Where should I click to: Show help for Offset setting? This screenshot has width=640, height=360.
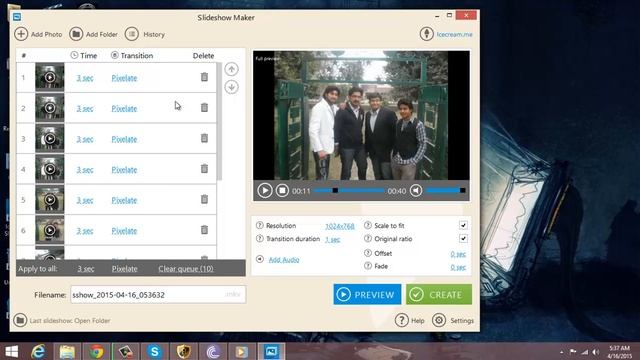click(368, 253)
